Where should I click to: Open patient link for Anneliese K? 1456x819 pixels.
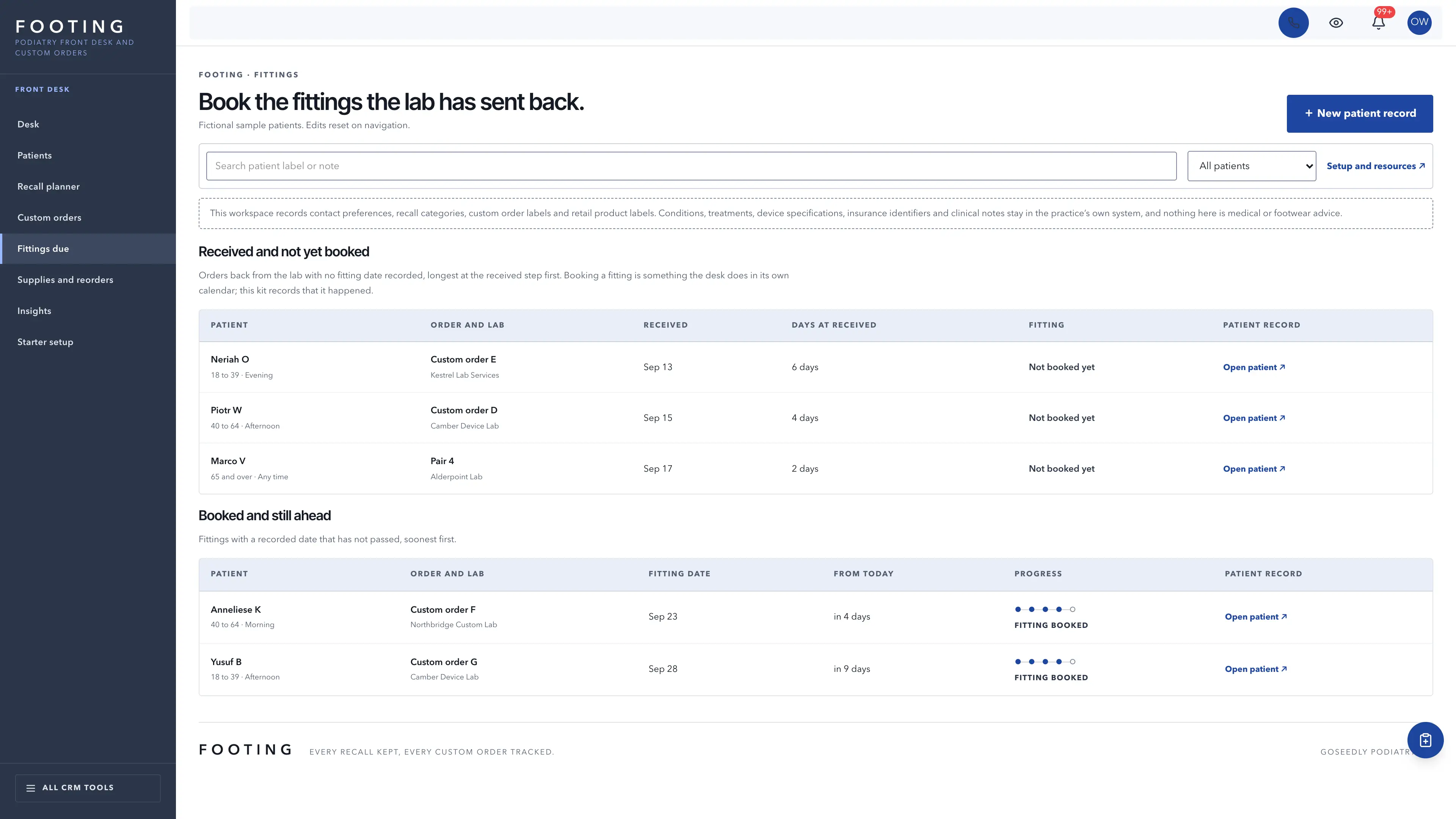tap(1255, 617)
